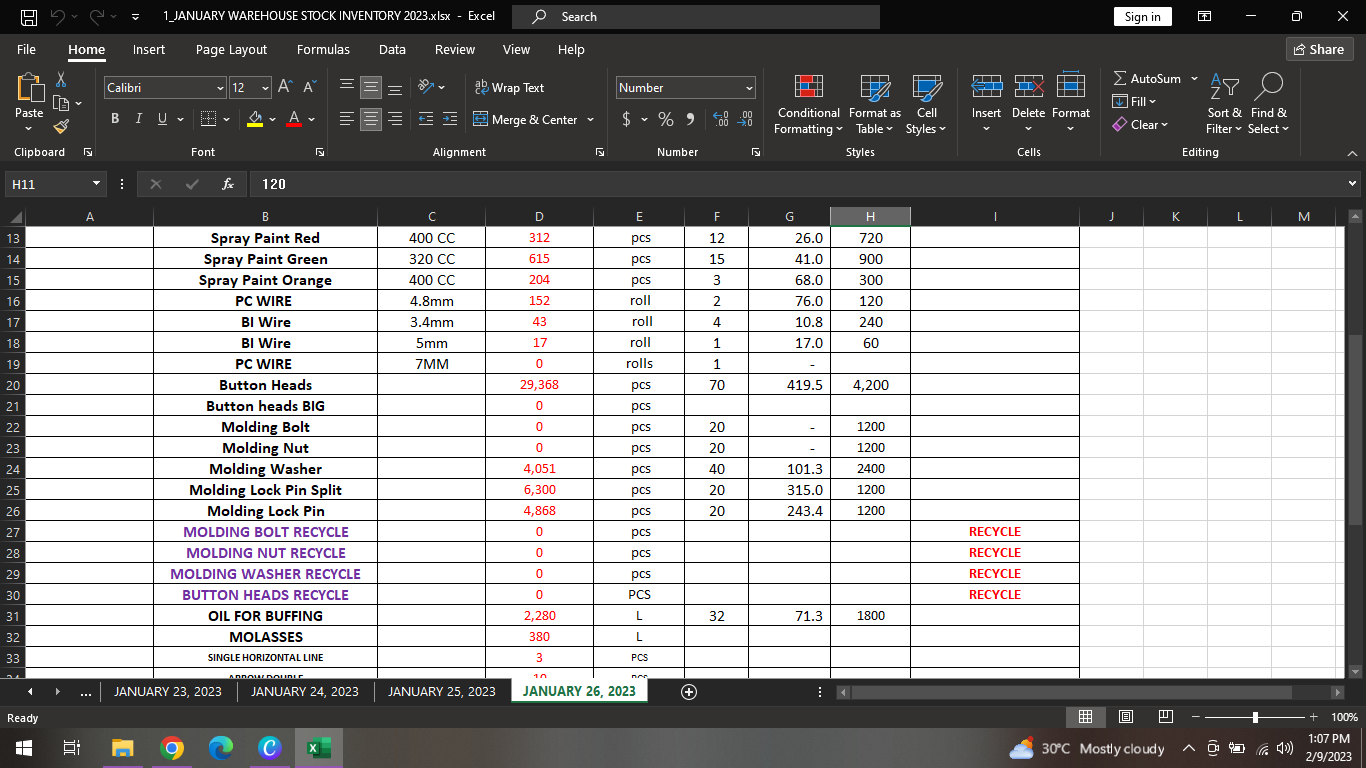
Task: Open the Format as Table gallery
Action: pyautogui.click(x=875, y=88)
